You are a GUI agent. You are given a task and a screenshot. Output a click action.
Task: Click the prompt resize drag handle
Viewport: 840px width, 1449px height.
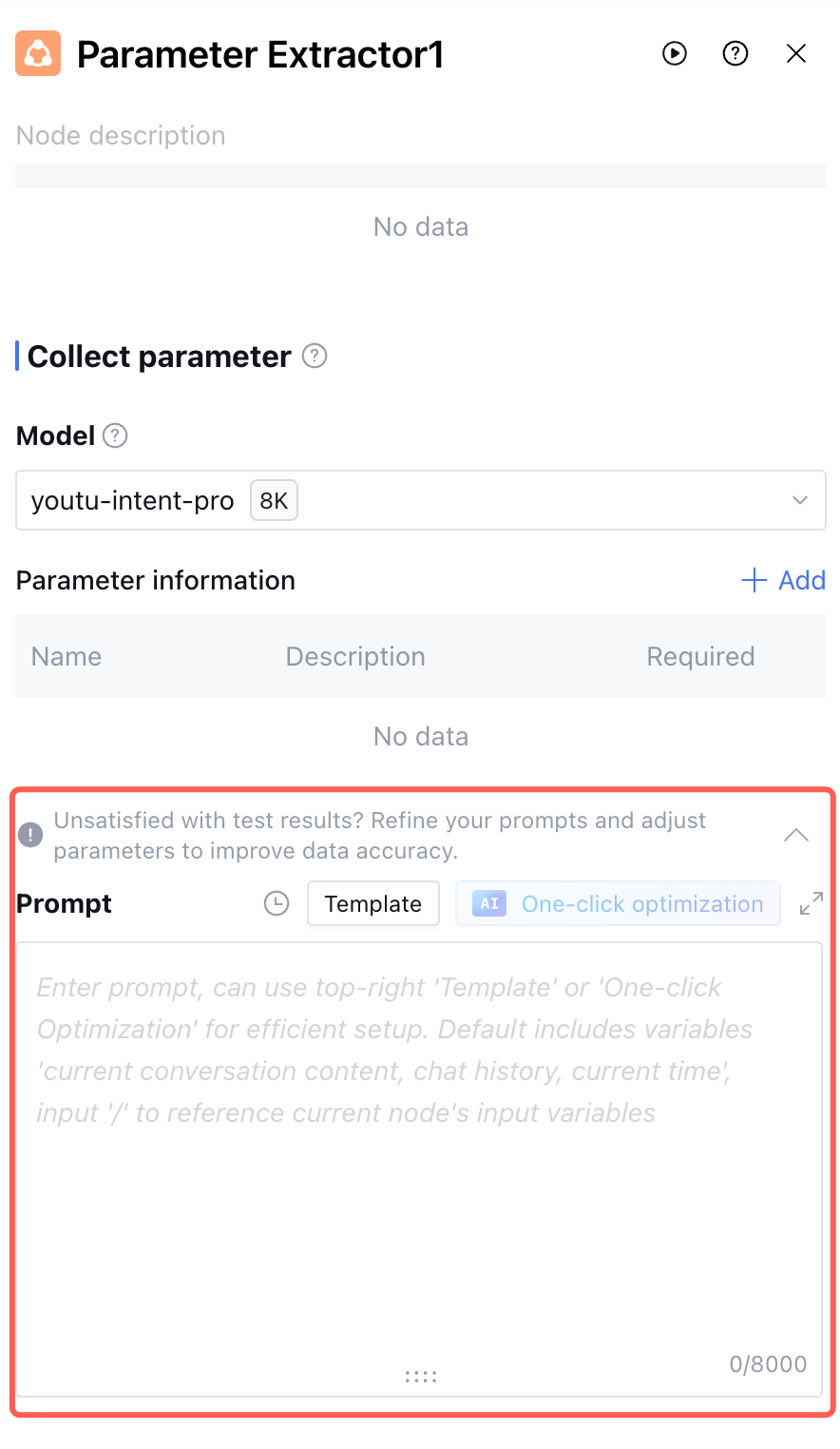coord(420,1376)
